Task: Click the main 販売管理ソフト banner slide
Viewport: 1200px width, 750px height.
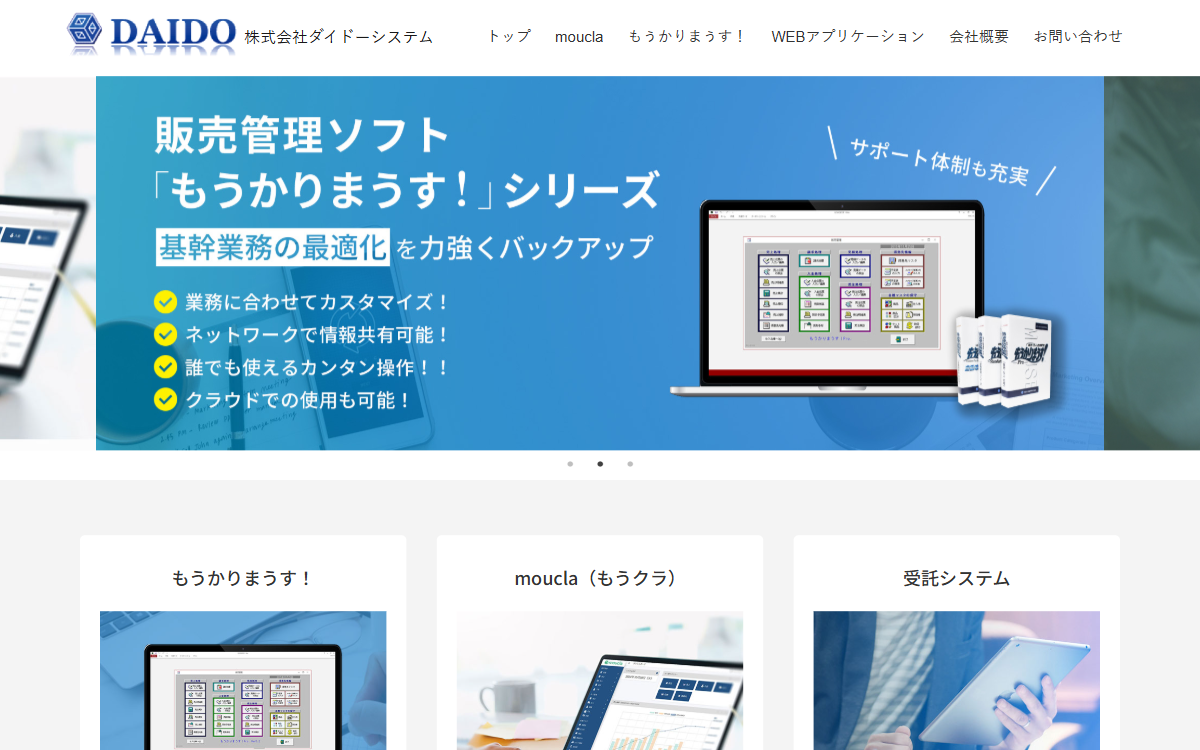Action: pyautogui.click(x=600, y=263)
